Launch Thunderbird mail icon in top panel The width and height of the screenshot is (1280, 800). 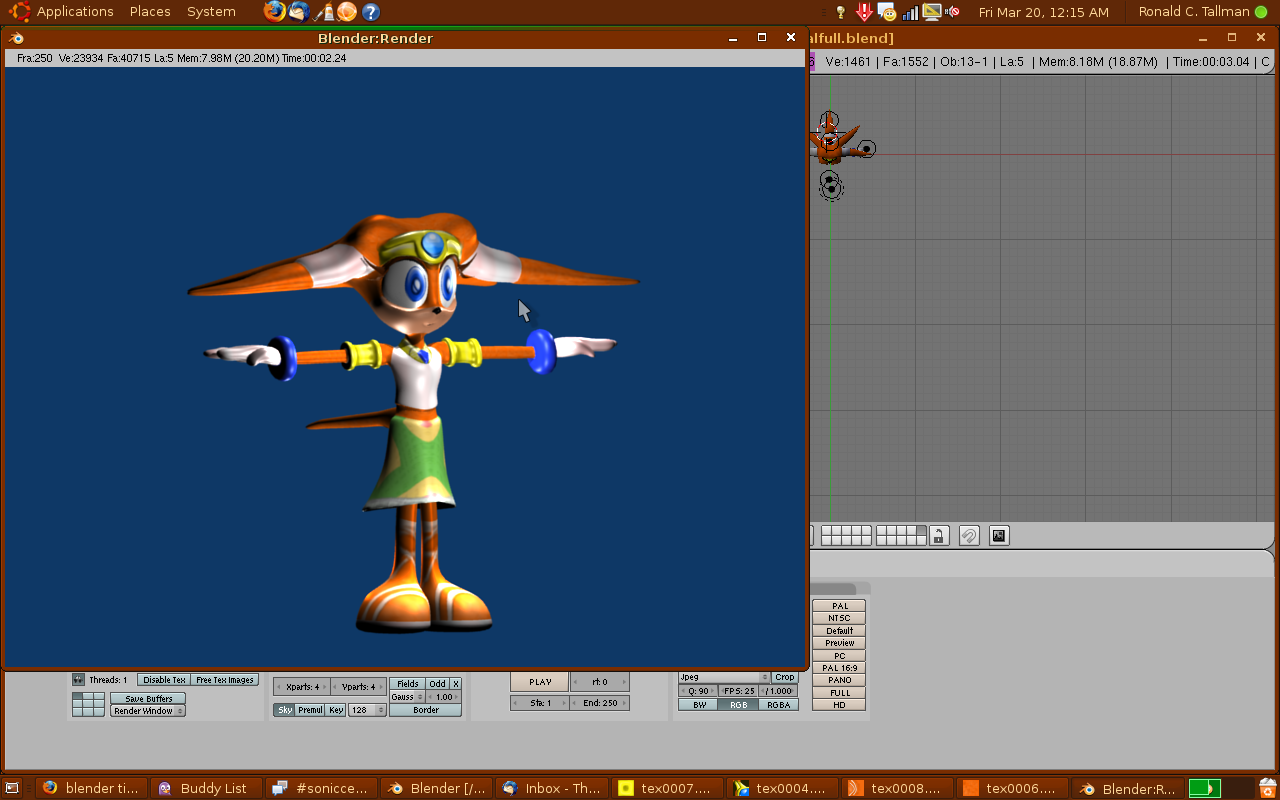pyautogui.click(x=298, y=12)
